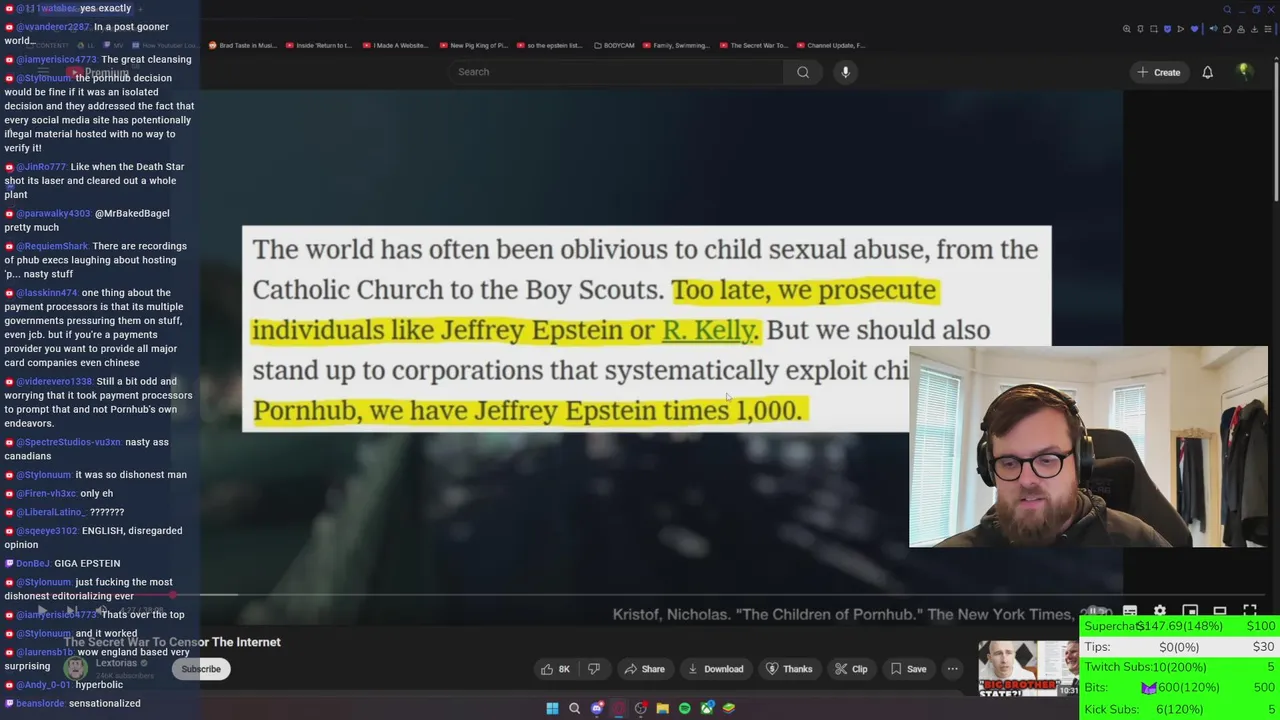Screen dimensions: 1280x720
Task: Open File Explorer from taskbar
Action: click(662, 708)
